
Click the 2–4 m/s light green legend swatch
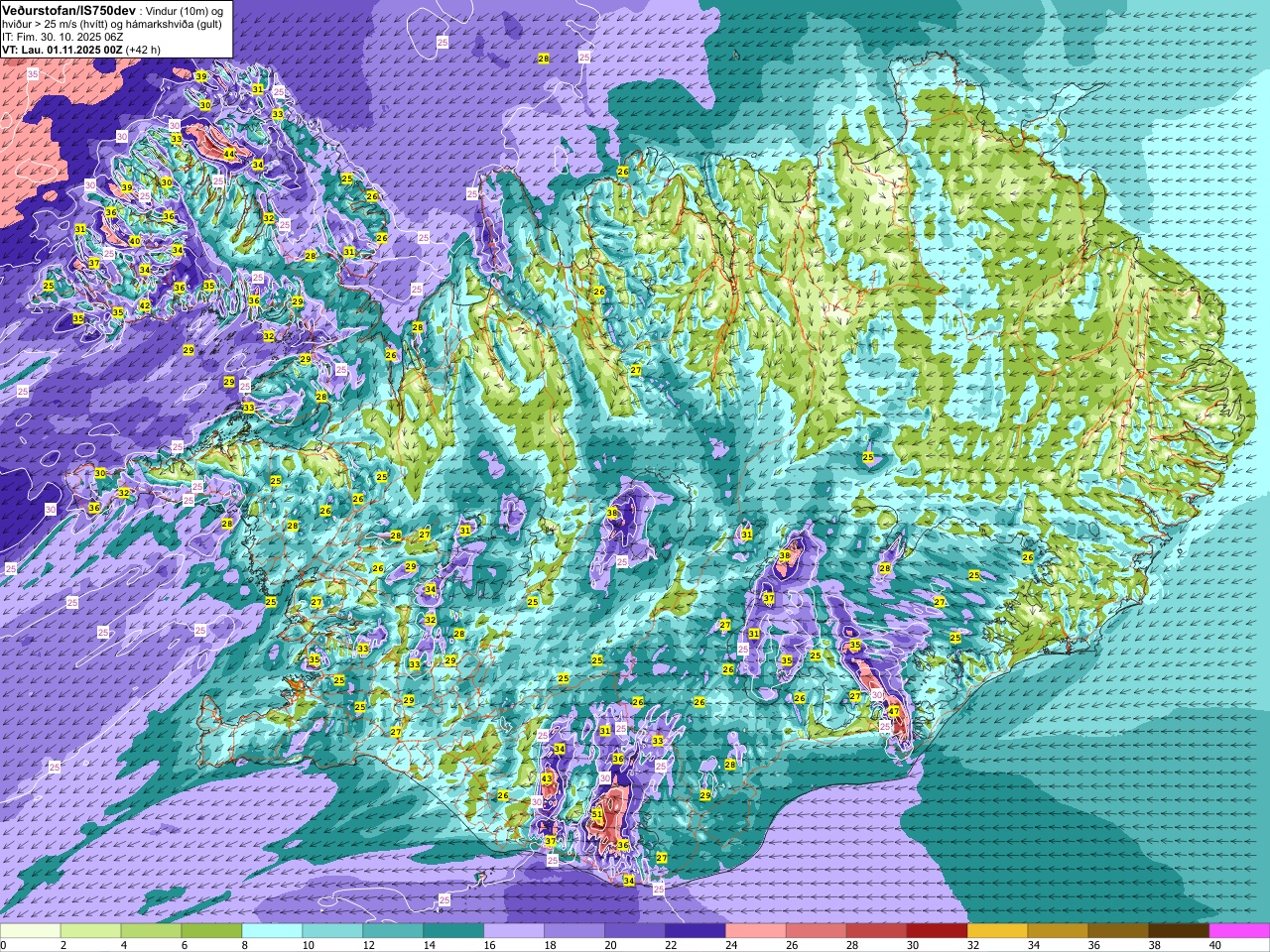click(x=91, y=931)
